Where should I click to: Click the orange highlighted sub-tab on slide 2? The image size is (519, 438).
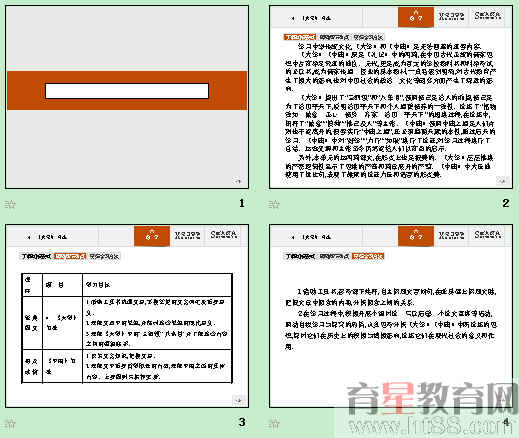(300, 37)
